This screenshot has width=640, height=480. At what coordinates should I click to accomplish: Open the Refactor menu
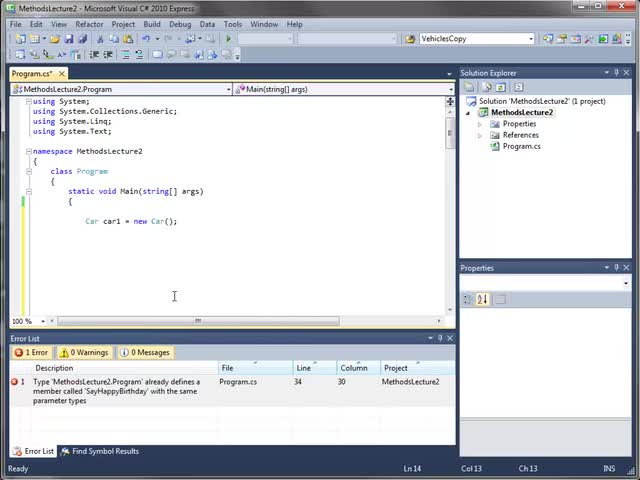point(88,24)
